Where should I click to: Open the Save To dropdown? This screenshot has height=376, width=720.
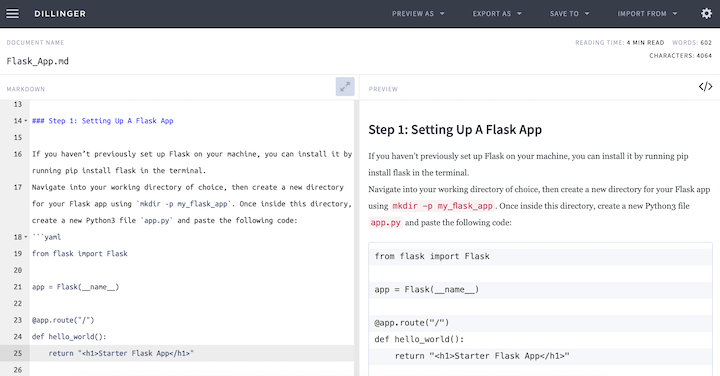(569, 14)
